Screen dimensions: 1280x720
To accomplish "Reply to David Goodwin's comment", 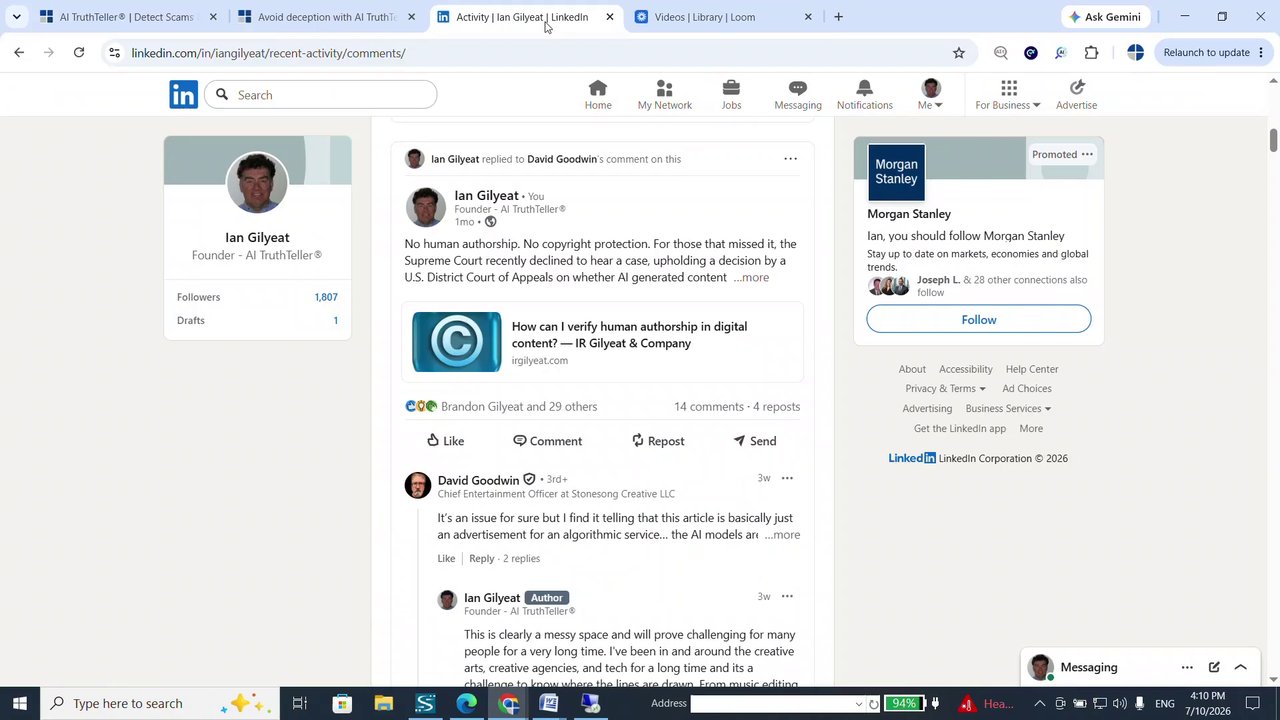I will coord(482,559).
